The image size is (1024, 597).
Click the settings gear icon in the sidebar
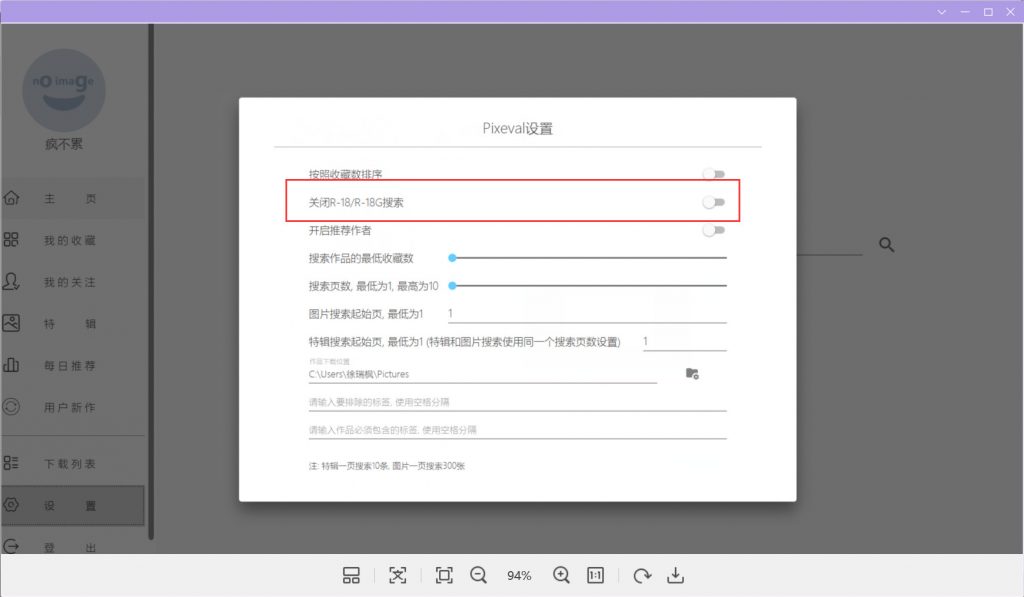pyautogui.click(x=11, y=505)
